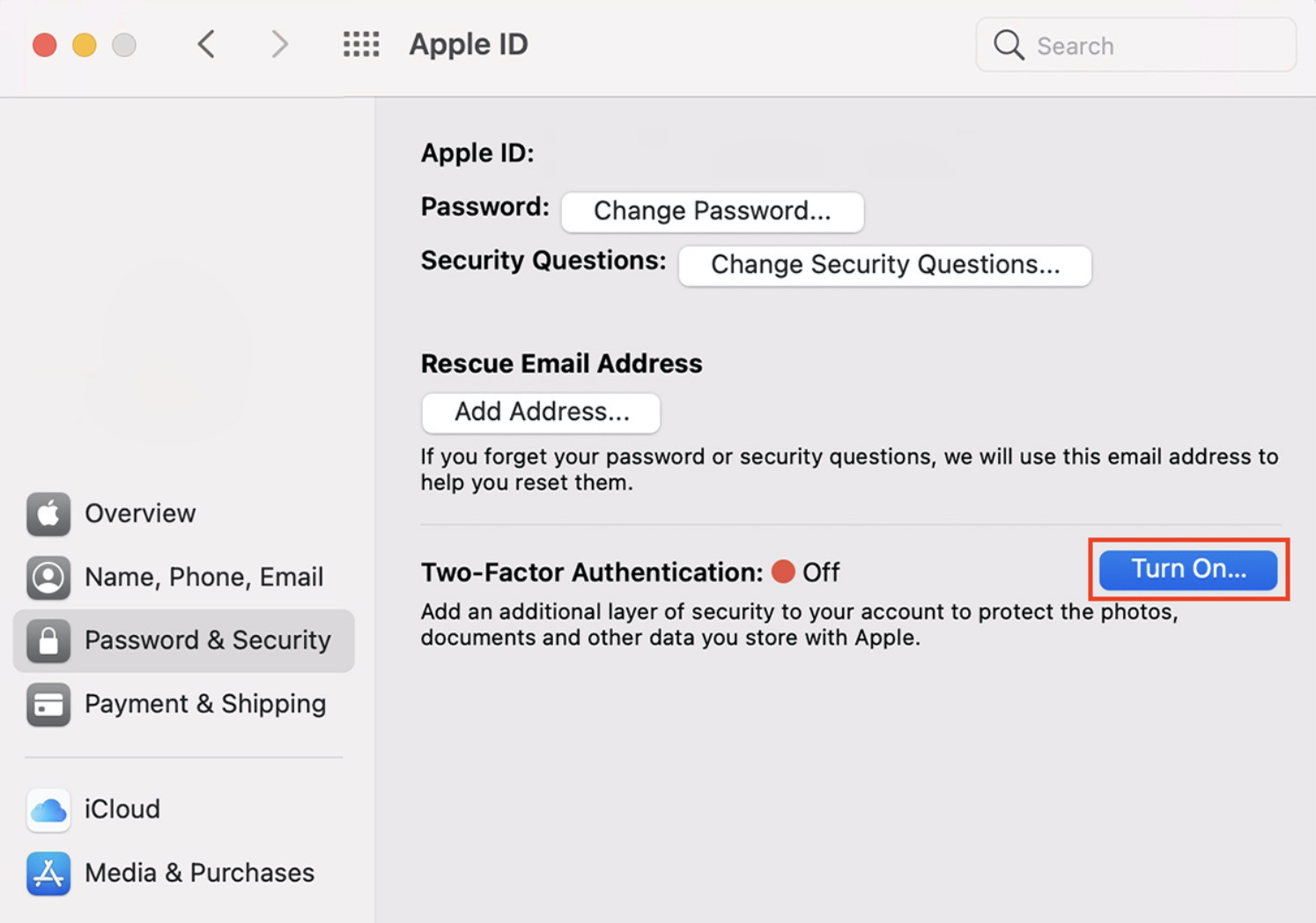Viewport: 1316px width, 923px height.
Task: Focus the Search field
Action: click(x=1135, y=45)
